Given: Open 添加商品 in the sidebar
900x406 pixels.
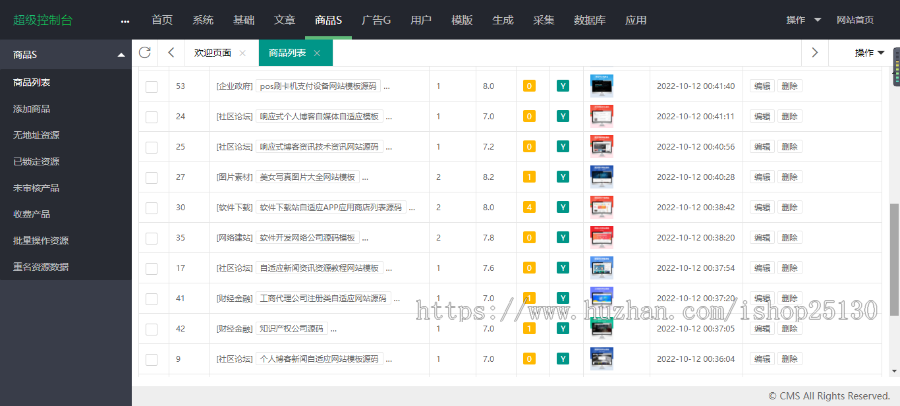Looking at the screenshot, I should pyautogui.click(x=32, y=109).
